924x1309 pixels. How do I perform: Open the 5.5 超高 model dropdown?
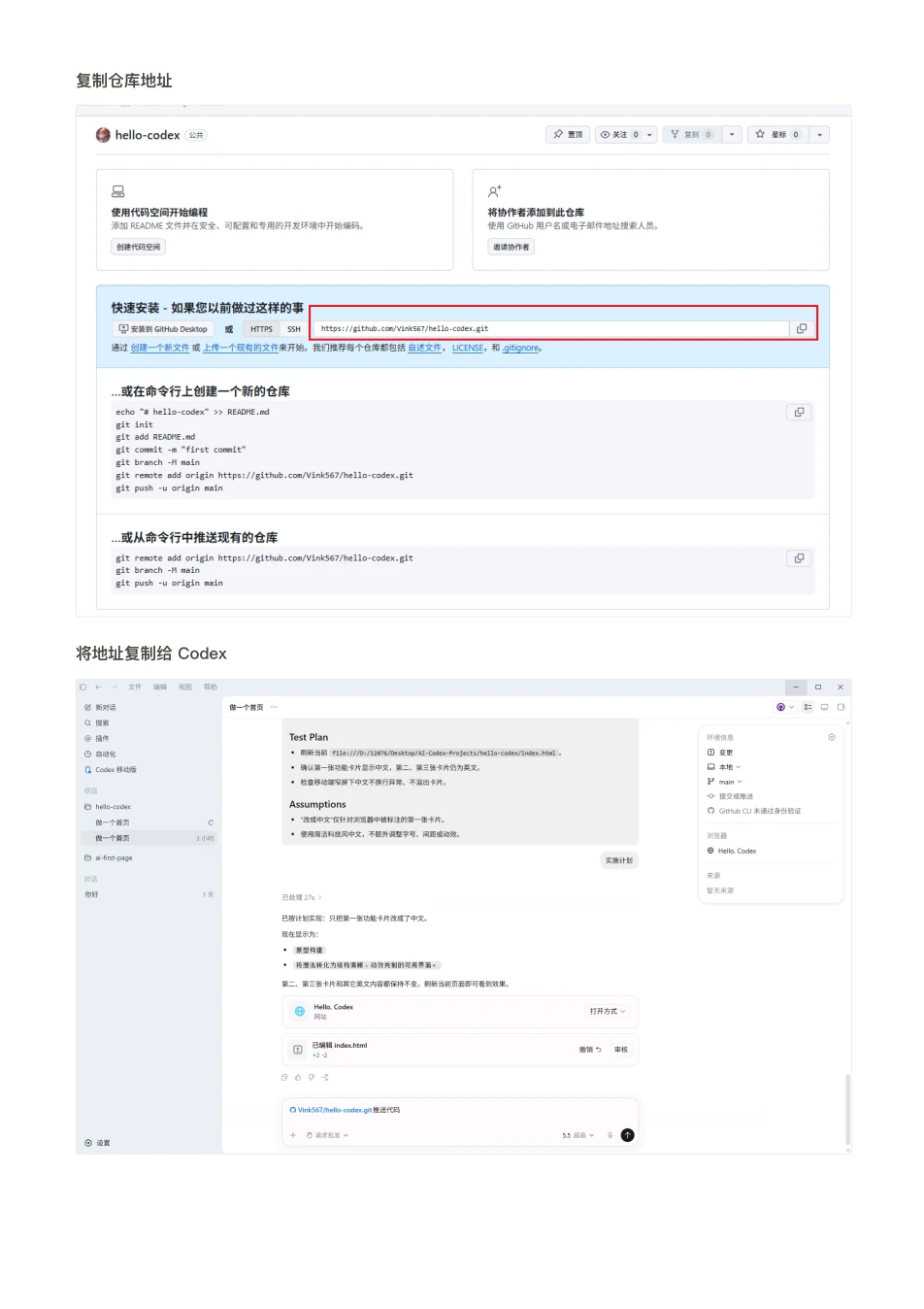577,1135
